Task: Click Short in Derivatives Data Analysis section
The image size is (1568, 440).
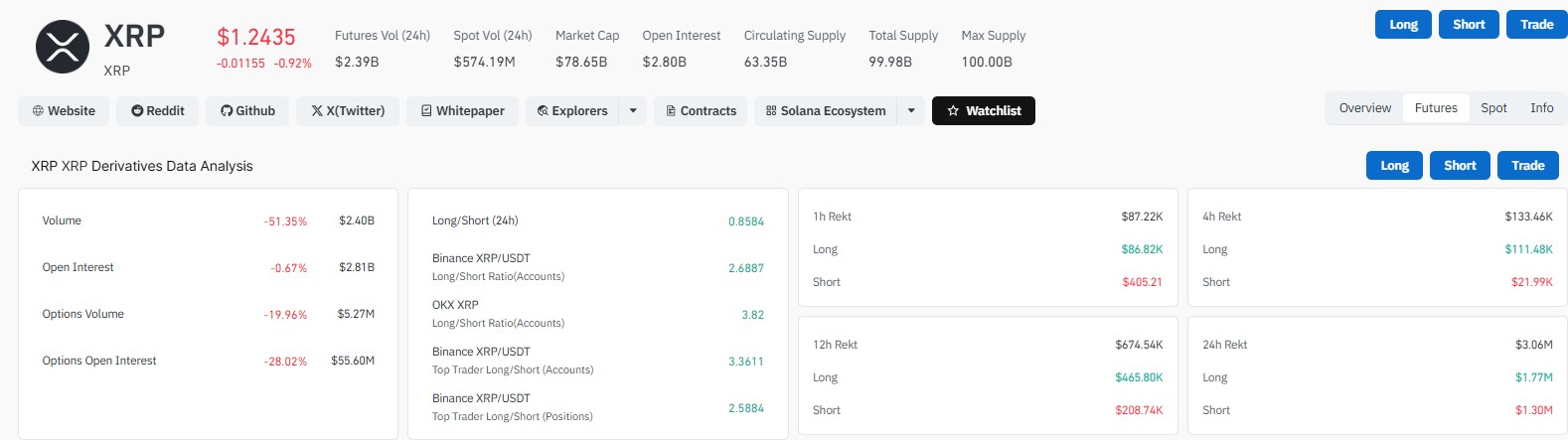Action: pos(1460,166)
